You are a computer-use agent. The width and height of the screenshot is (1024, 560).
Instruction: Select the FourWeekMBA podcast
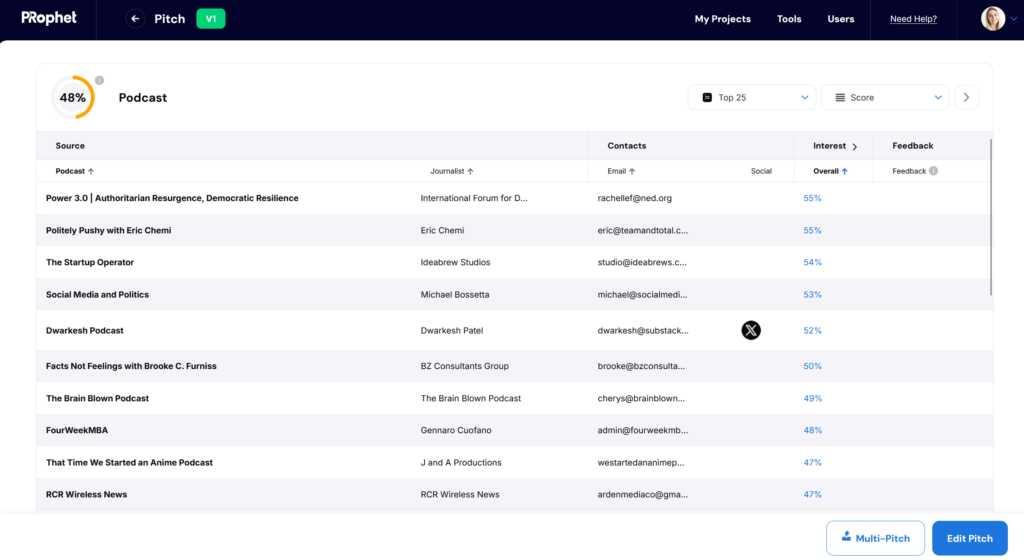(x=76, y=430)
